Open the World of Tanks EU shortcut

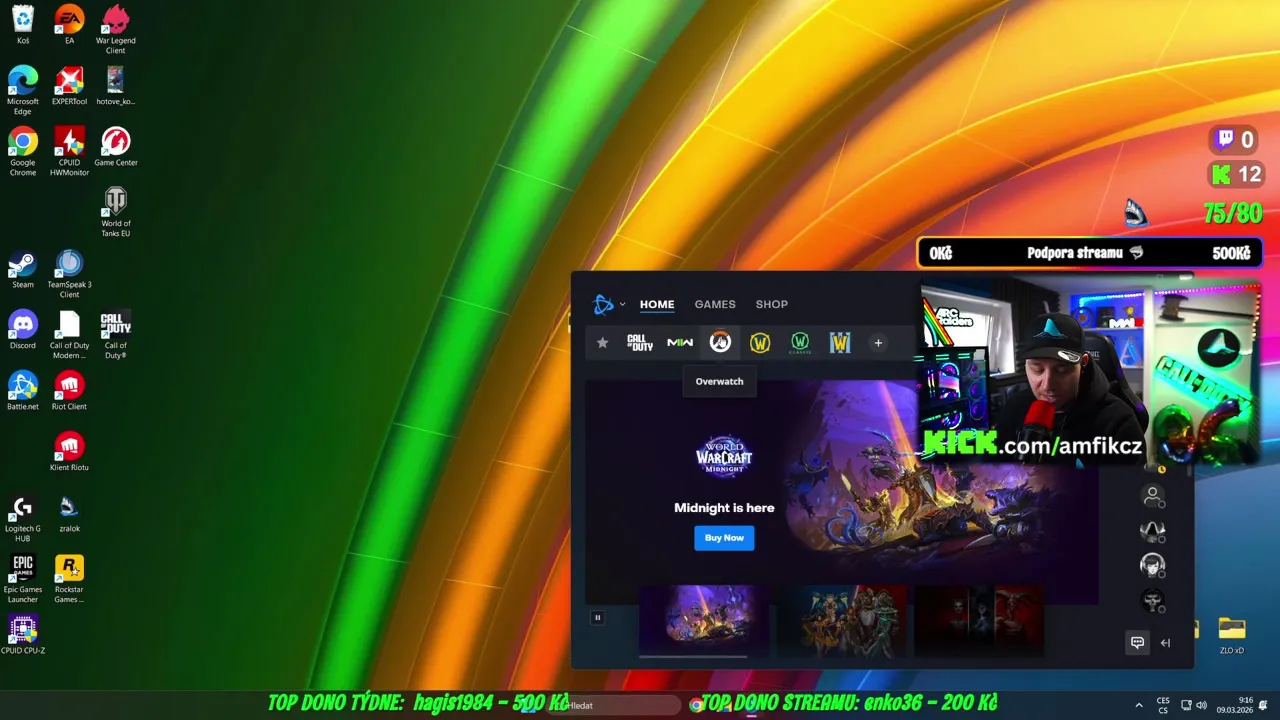coord(116,213)
